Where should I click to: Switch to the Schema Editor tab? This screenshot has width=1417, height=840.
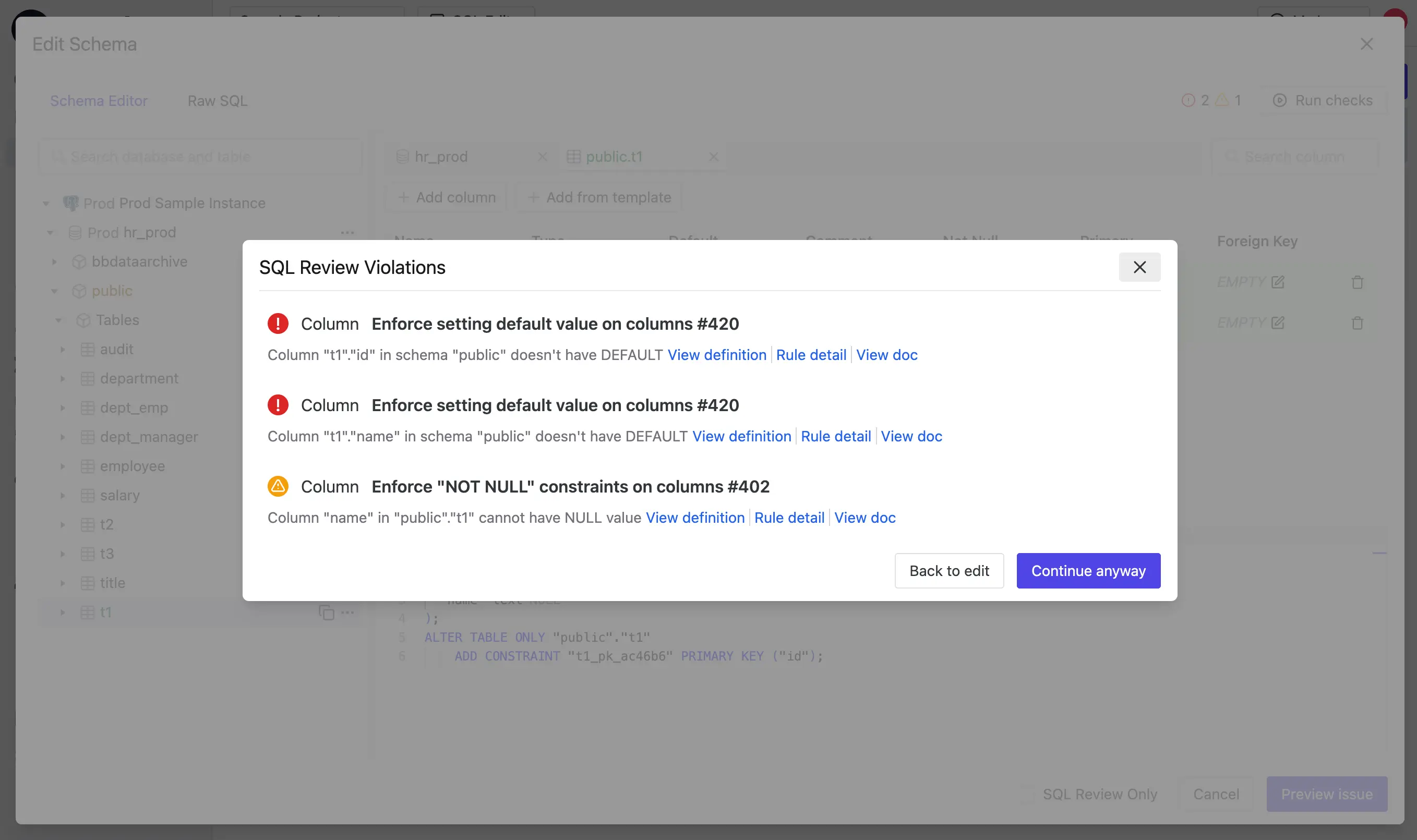[99, 101]
